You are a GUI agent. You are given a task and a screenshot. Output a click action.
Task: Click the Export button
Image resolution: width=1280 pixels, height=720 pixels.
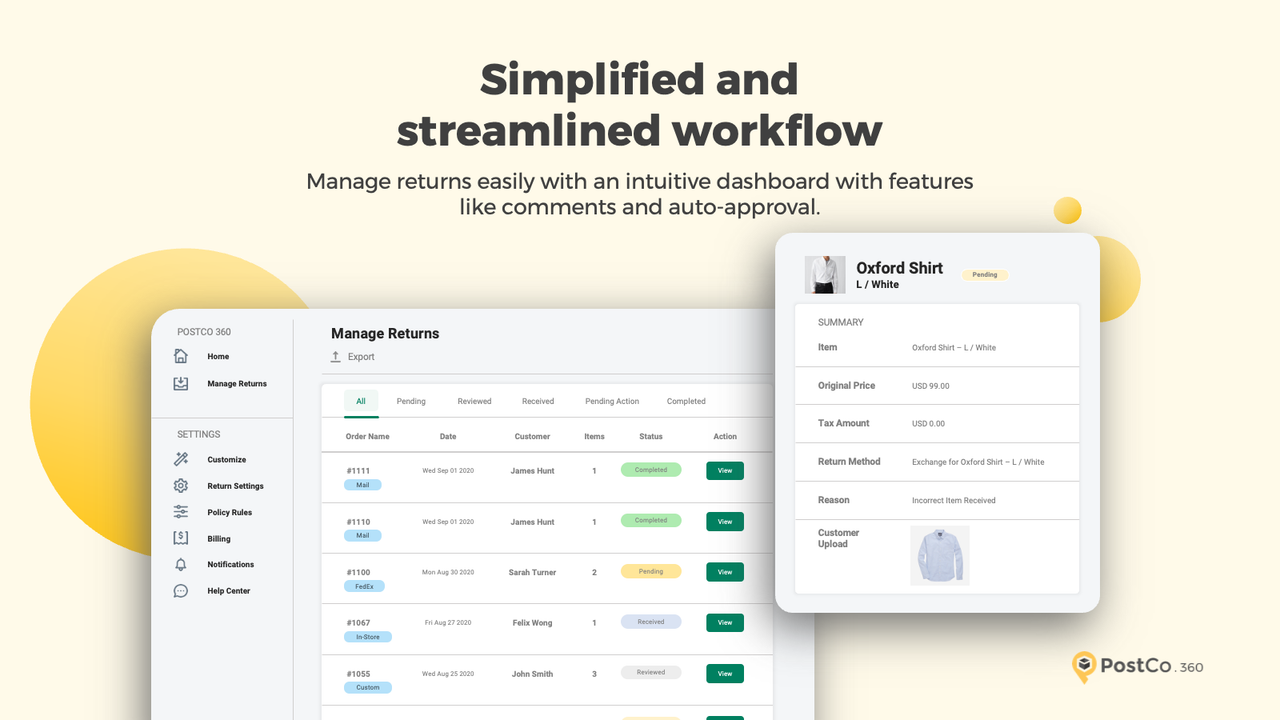352,357
